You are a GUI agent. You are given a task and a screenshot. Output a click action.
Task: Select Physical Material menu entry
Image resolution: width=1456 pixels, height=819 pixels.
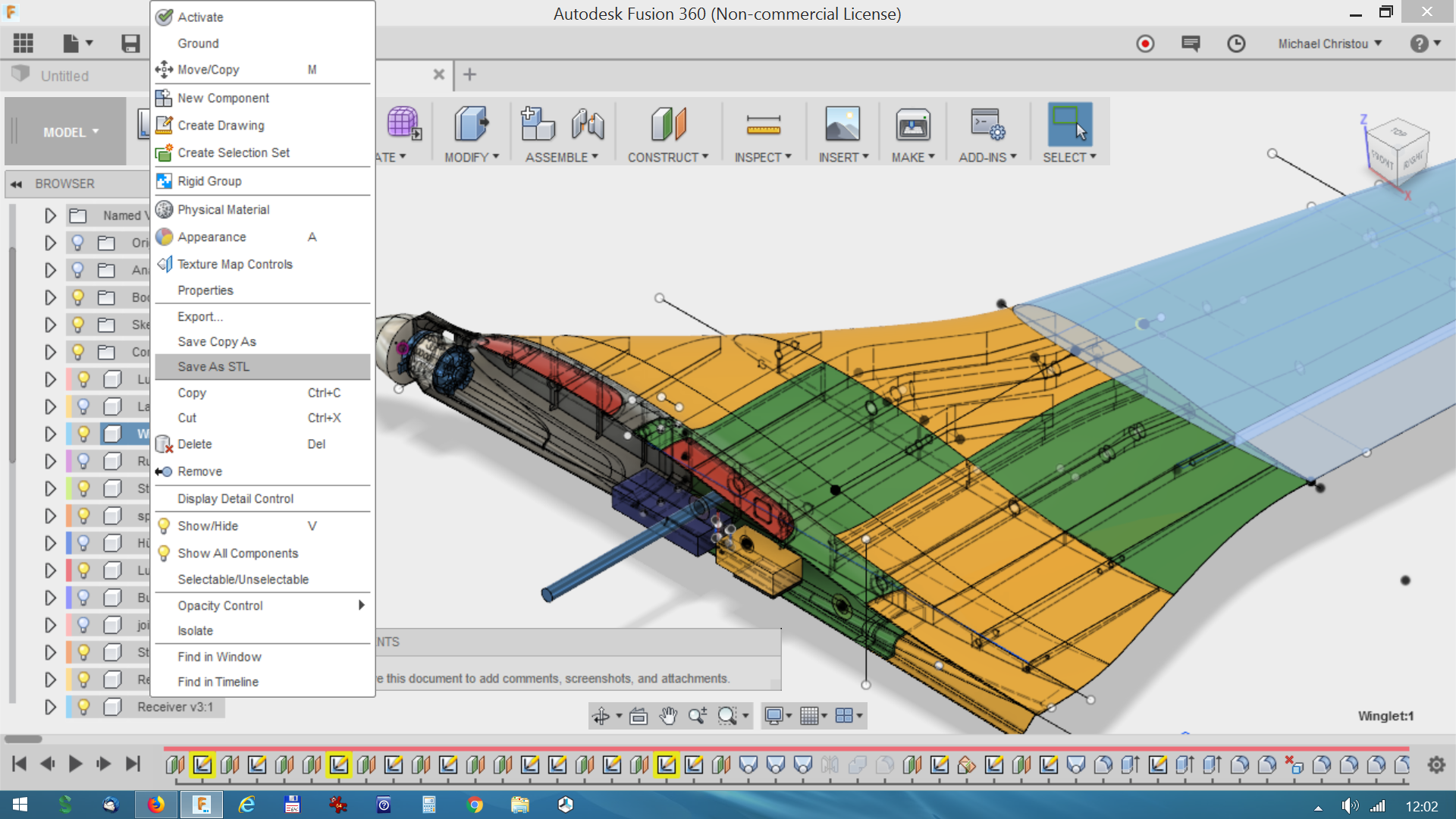pos(223,210)
